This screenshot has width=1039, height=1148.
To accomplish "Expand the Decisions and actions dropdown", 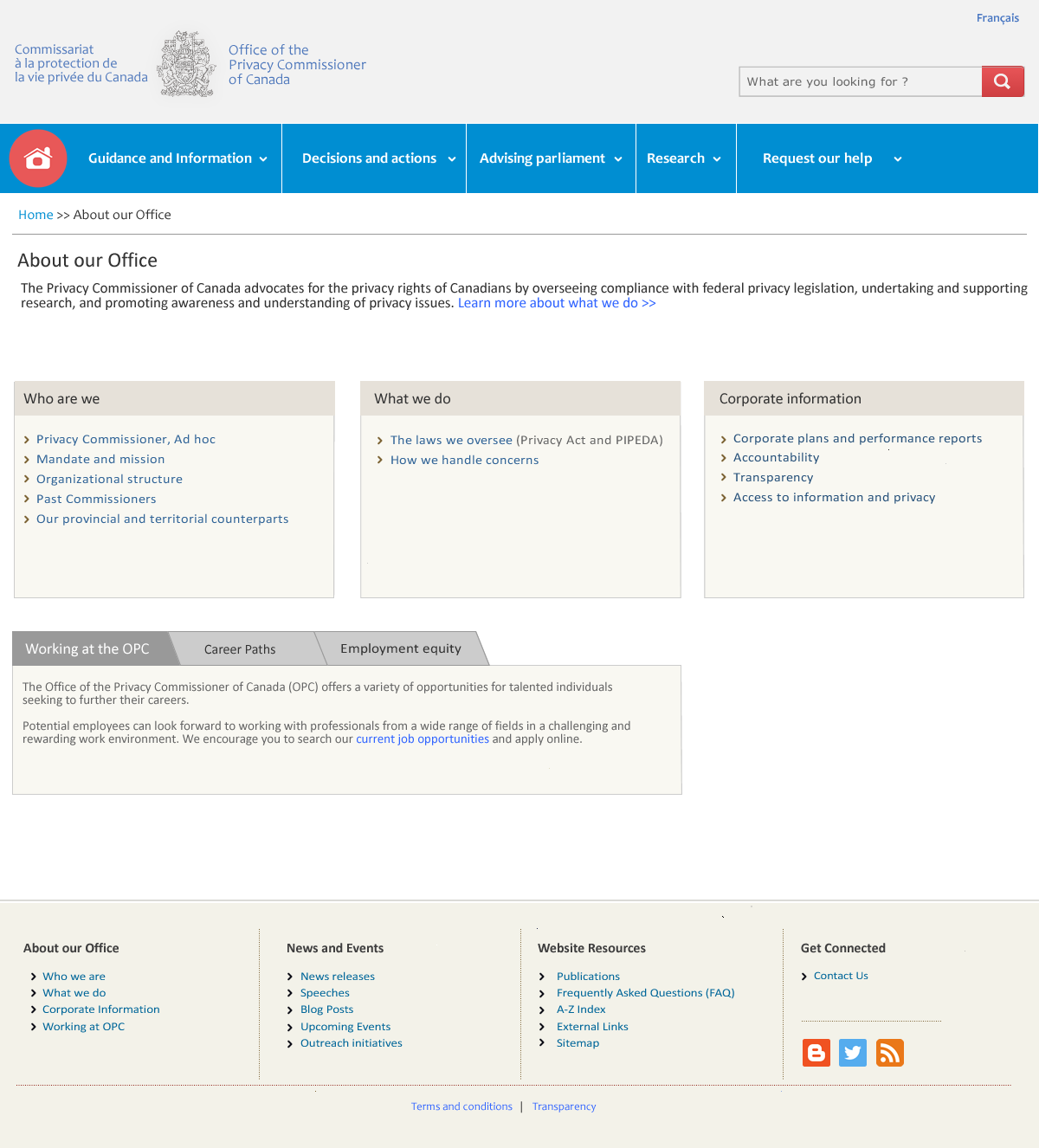I will pyautogui.click(x=378, y=158).
